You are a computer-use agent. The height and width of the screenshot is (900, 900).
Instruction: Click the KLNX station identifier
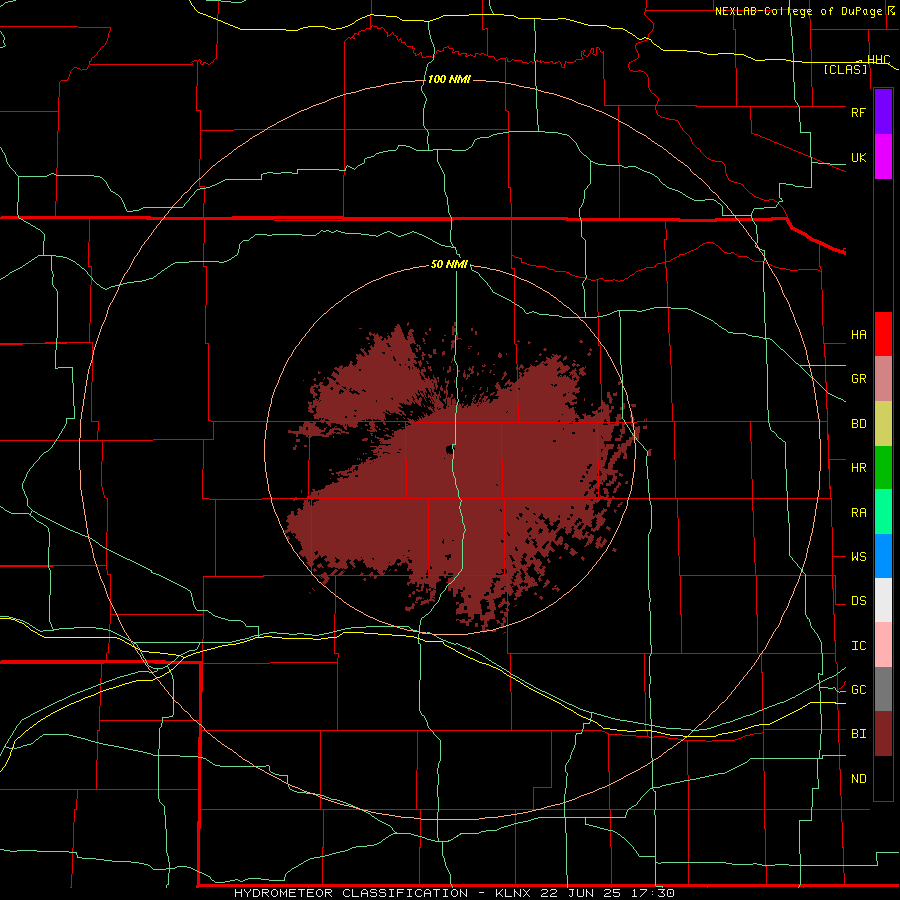coord(513,893)
